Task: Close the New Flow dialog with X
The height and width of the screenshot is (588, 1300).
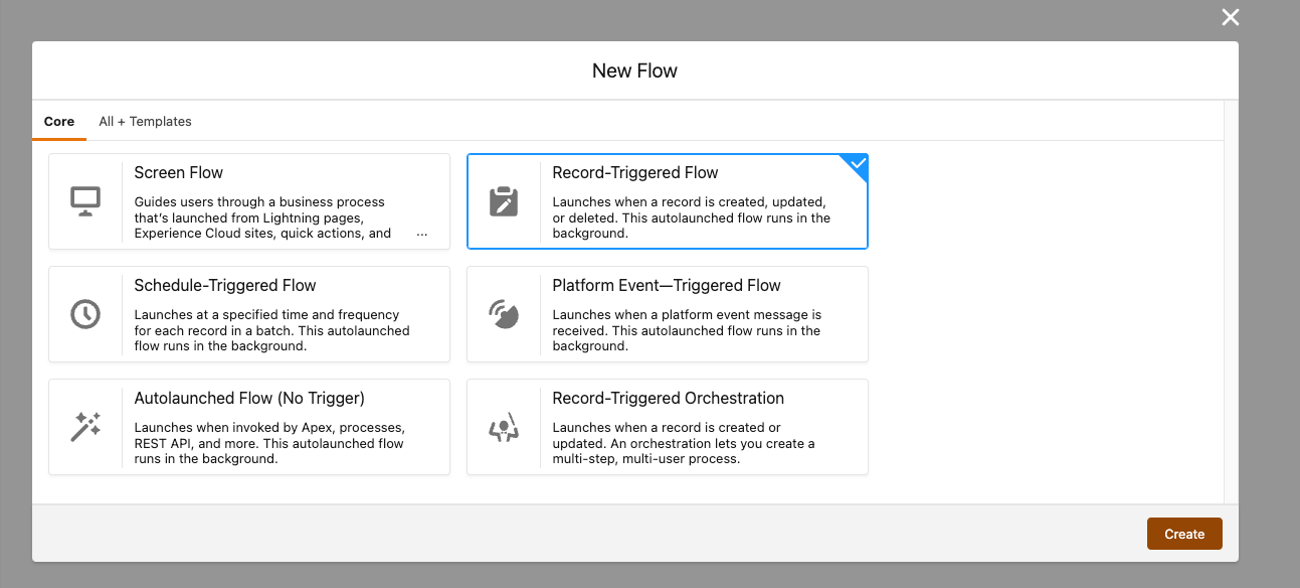Action: (1230, 17)
